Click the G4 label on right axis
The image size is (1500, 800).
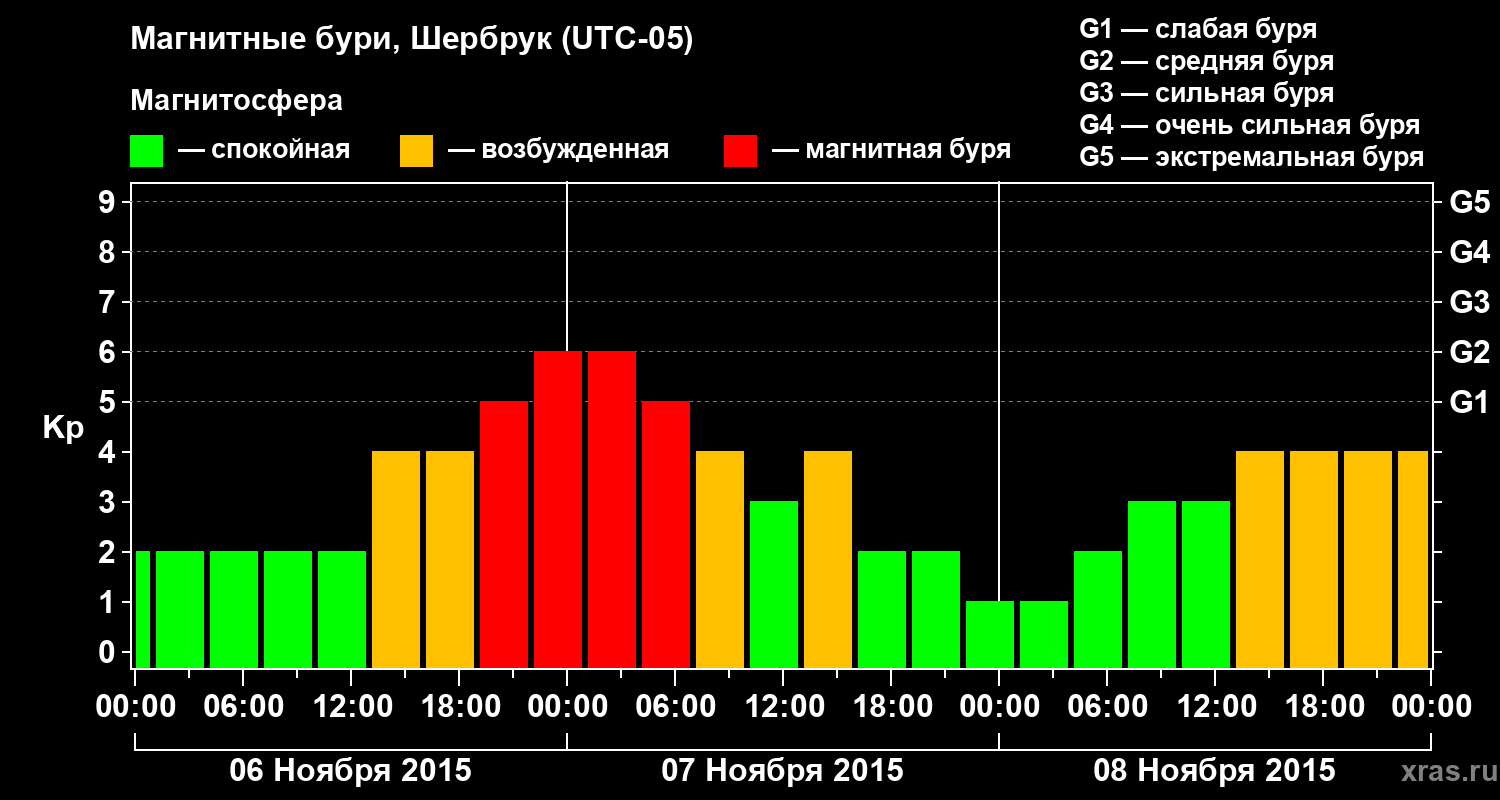[1469, 253]
